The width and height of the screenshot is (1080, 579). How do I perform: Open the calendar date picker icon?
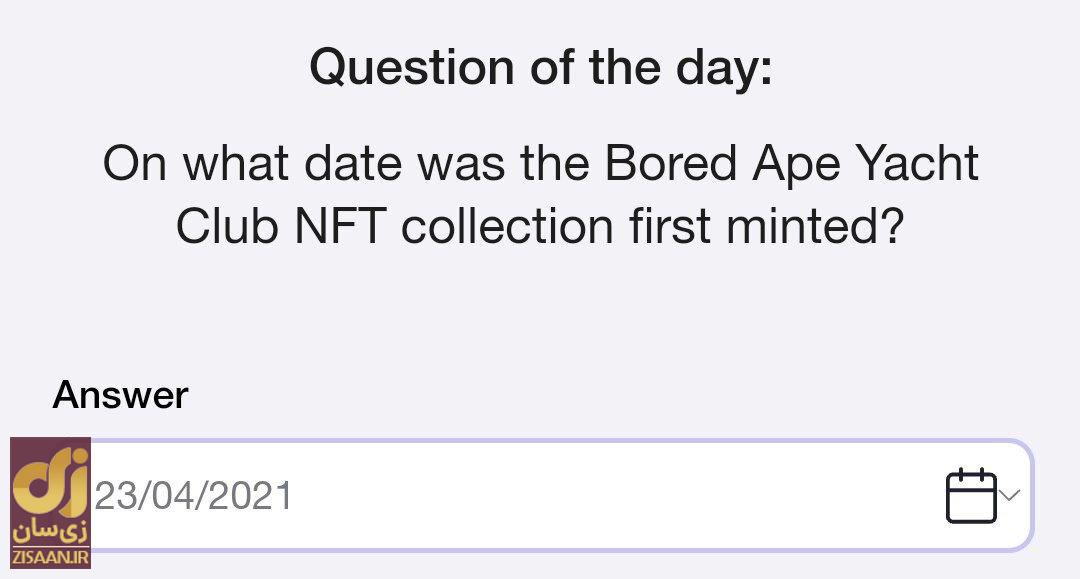[x=970, y=495]
